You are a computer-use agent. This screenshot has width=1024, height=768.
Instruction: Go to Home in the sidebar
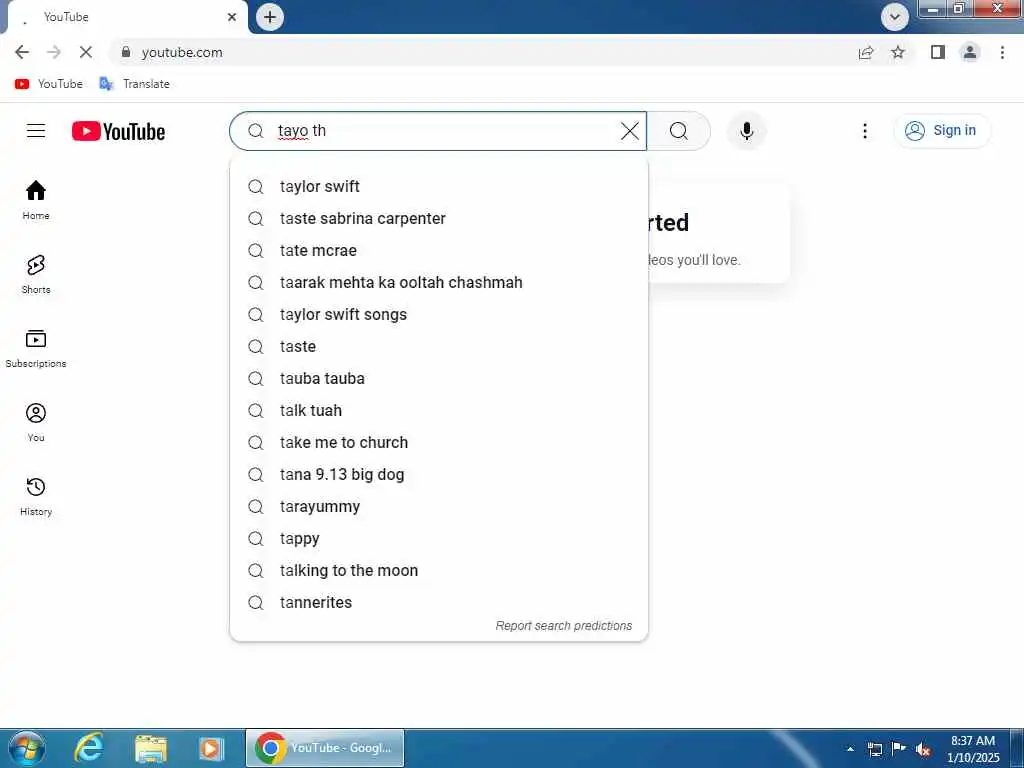pyautogui.click(x=36, y=200)
